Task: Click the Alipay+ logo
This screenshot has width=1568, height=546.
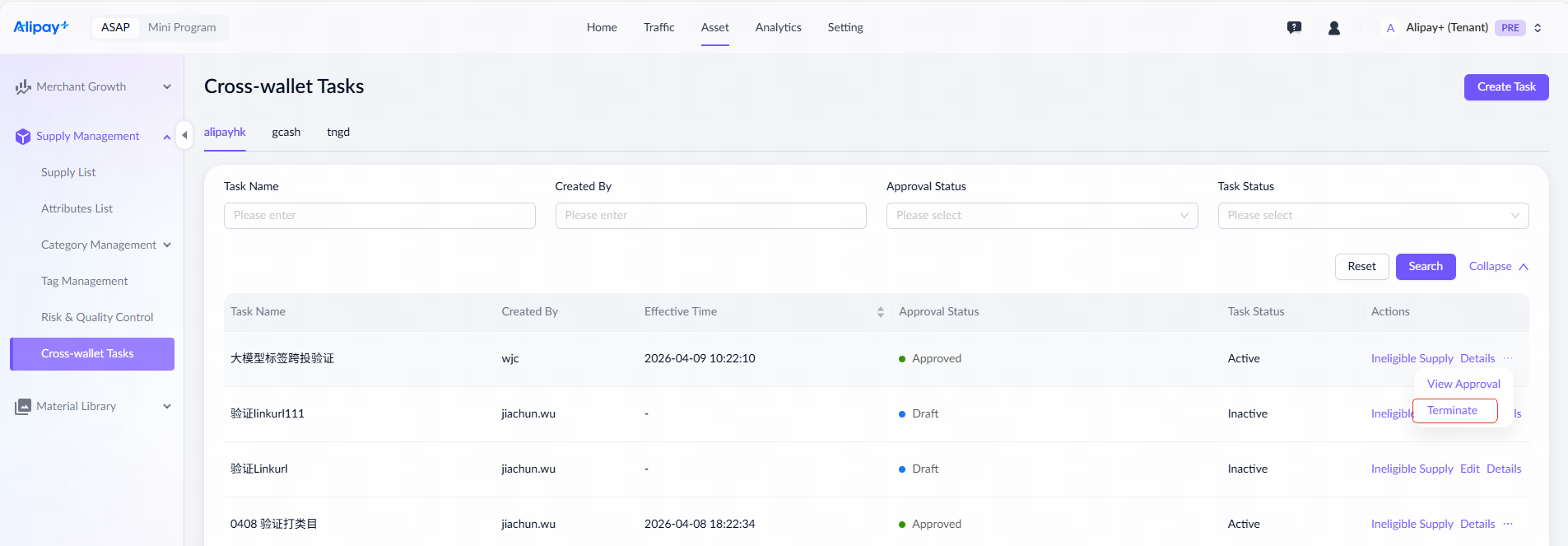Action: click(x=41, y=27)
